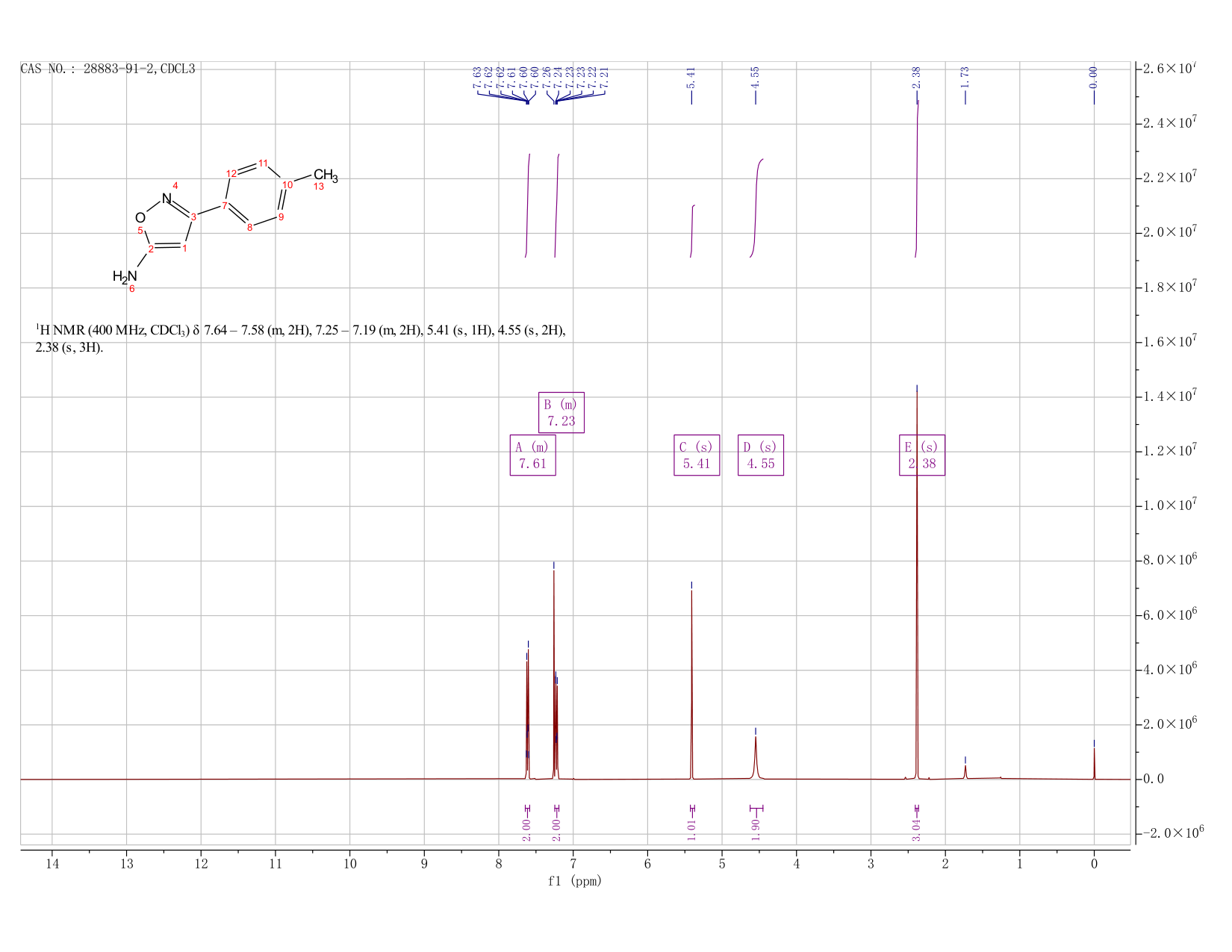Click the H2N group in the structure

pos(125,276)
